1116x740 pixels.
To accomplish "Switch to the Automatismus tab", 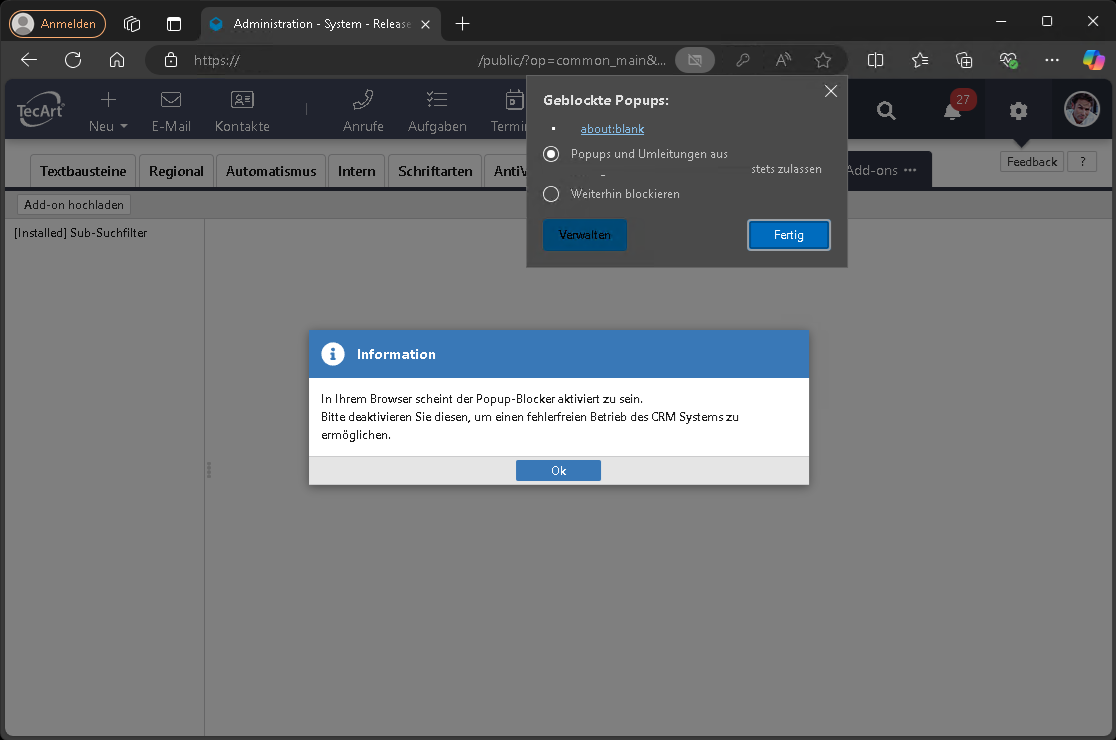I will pyautogui.click(x=271, y=171).
